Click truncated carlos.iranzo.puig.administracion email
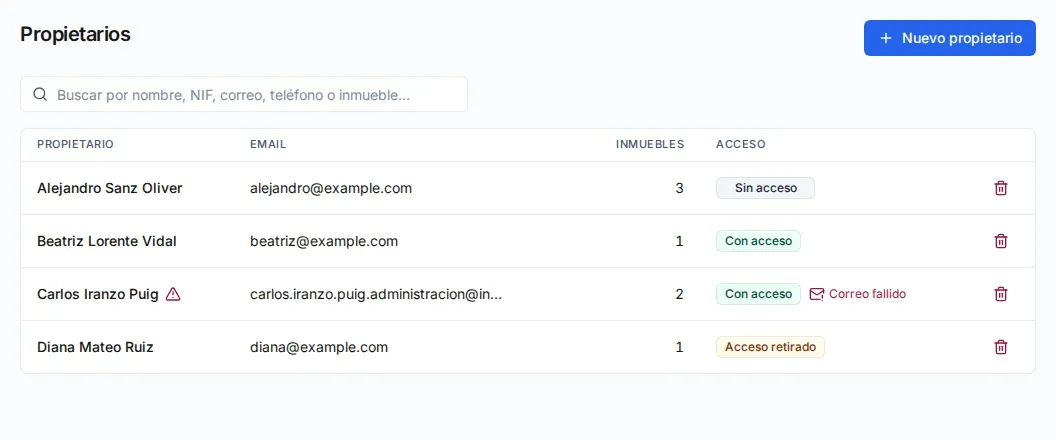This screenshot has width=1056, height=440. (376, 294)
